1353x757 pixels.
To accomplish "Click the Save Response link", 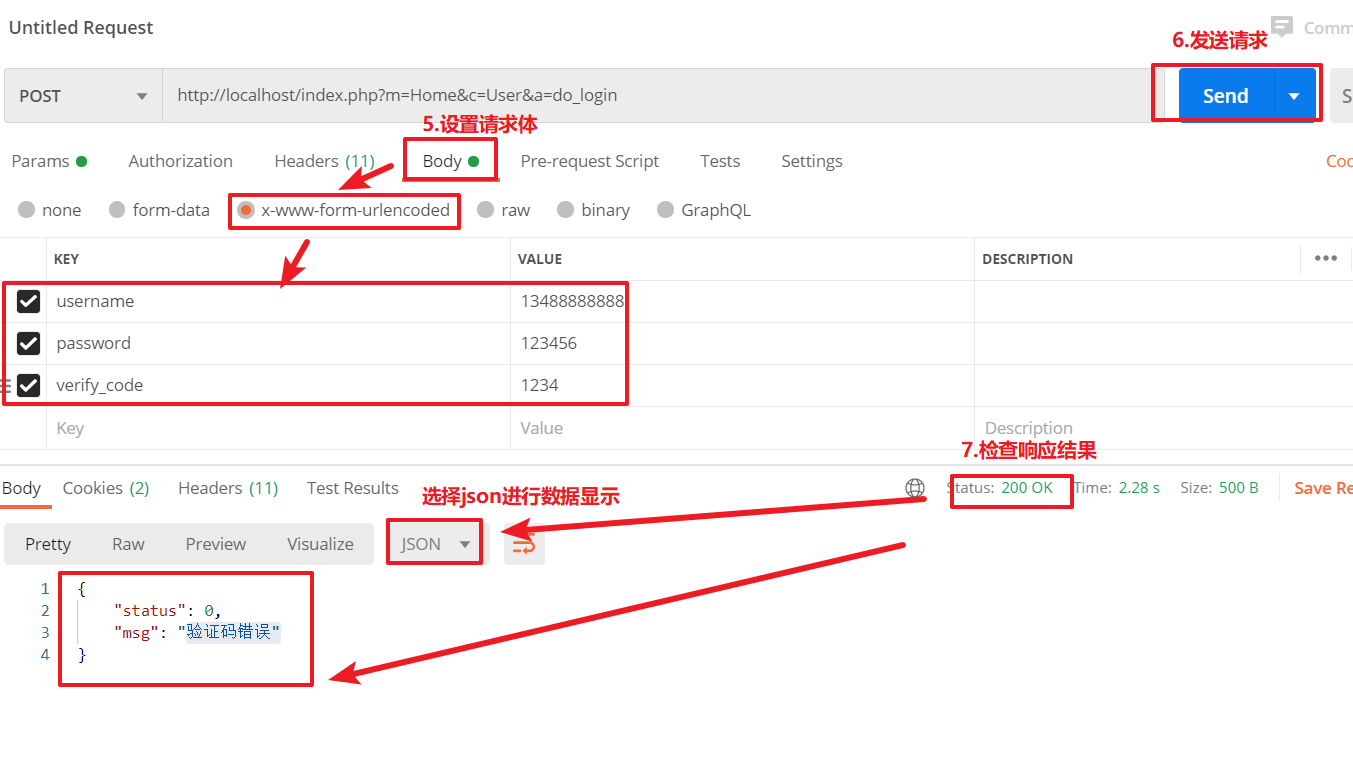I will click(1323, 488).
